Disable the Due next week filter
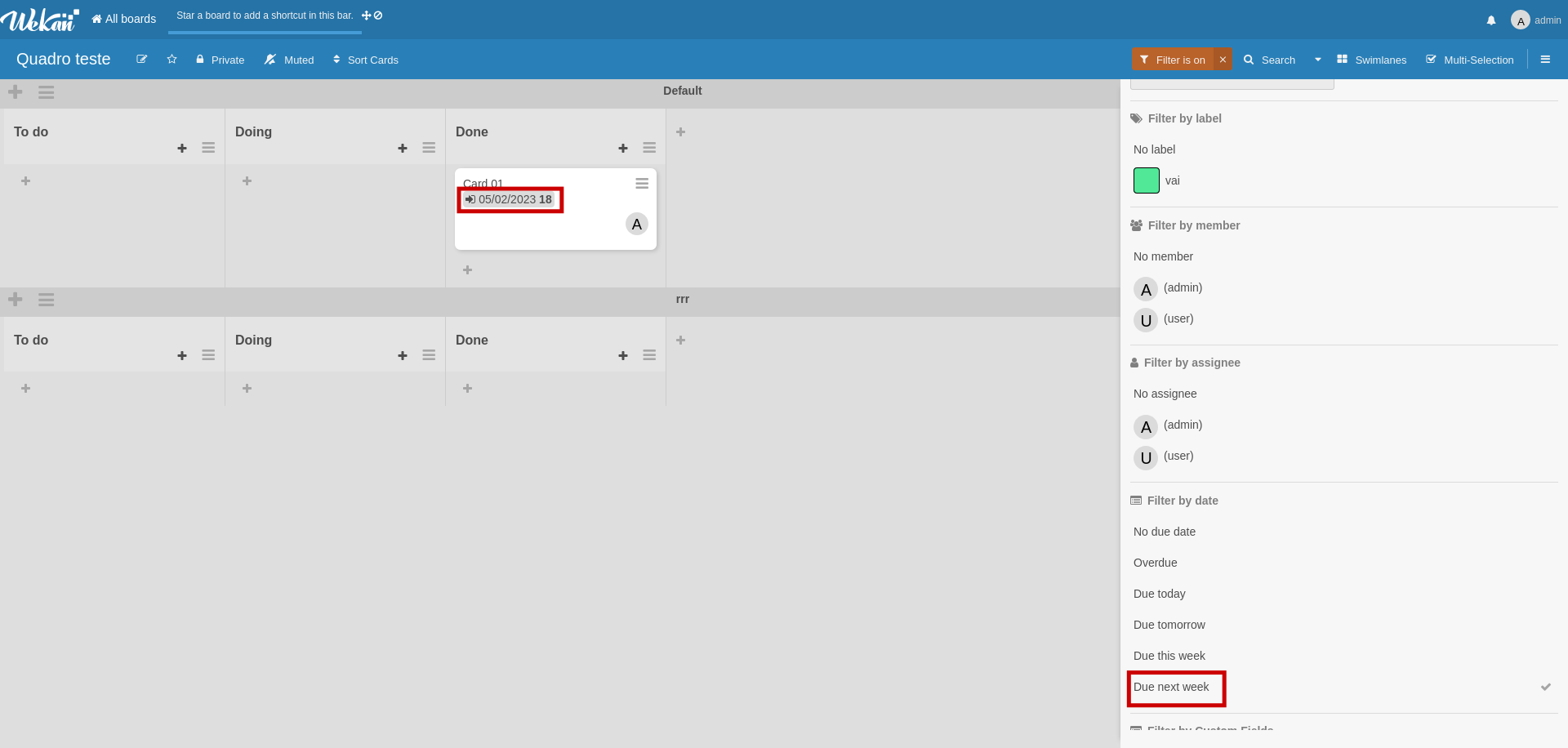Screen dimensions: 1568x748 pyautogui.click(x=1174, y=687)
